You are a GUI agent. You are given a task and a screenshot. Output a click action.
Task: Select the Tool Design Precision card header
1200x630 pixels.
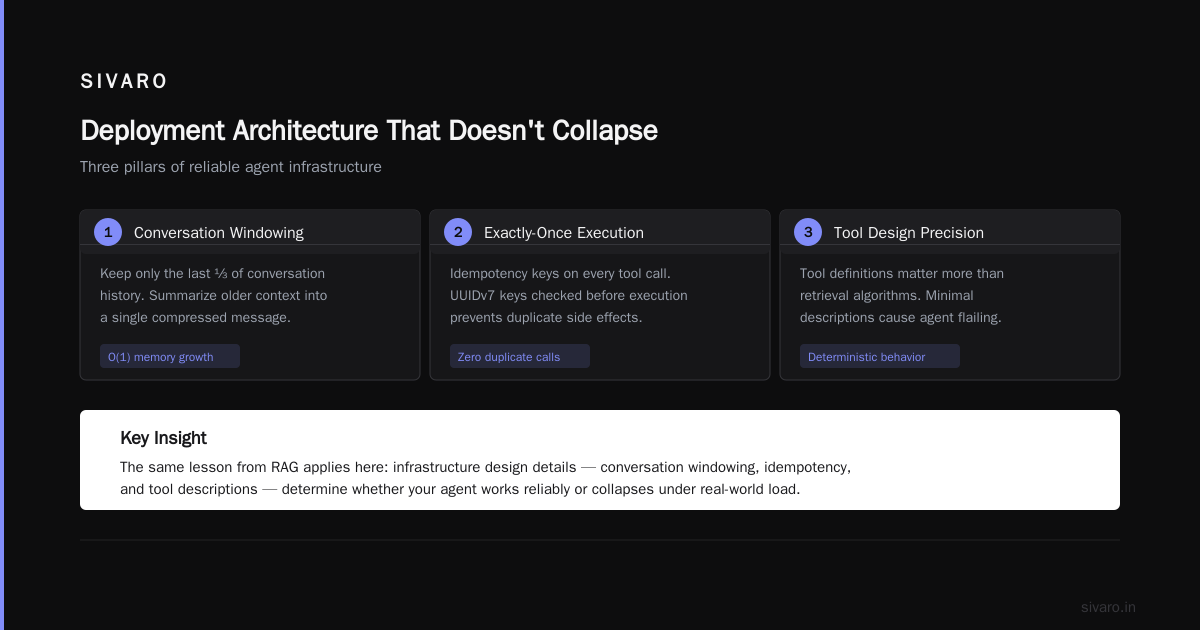pyautogui.click(x=950, y=232)
